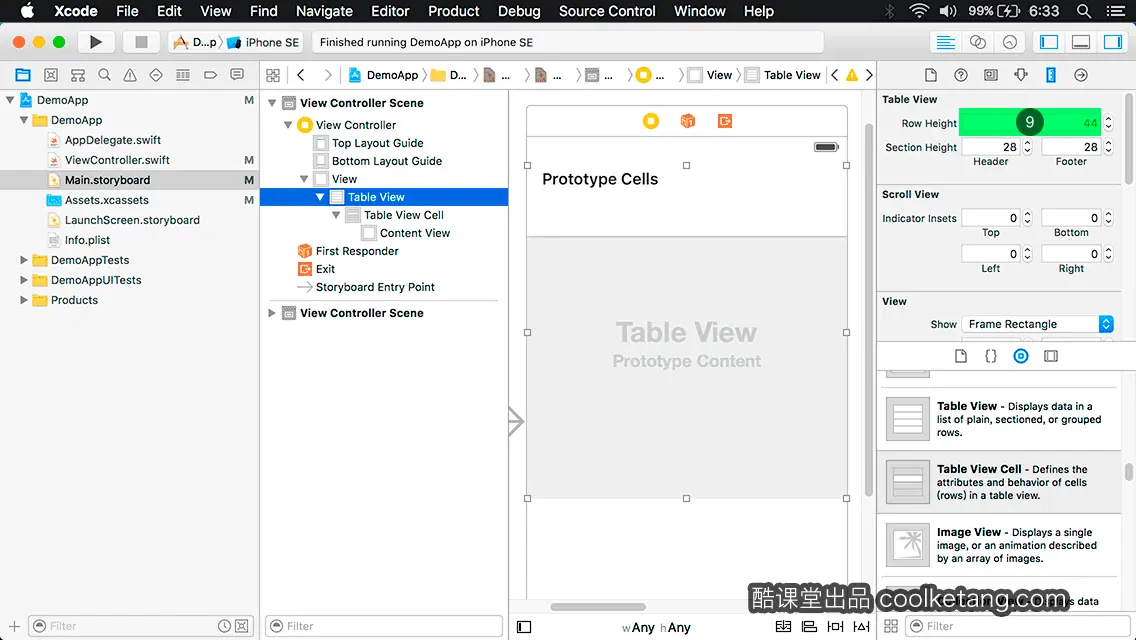Click the View Controller yellow icon in canvas

tap(651, 121)
